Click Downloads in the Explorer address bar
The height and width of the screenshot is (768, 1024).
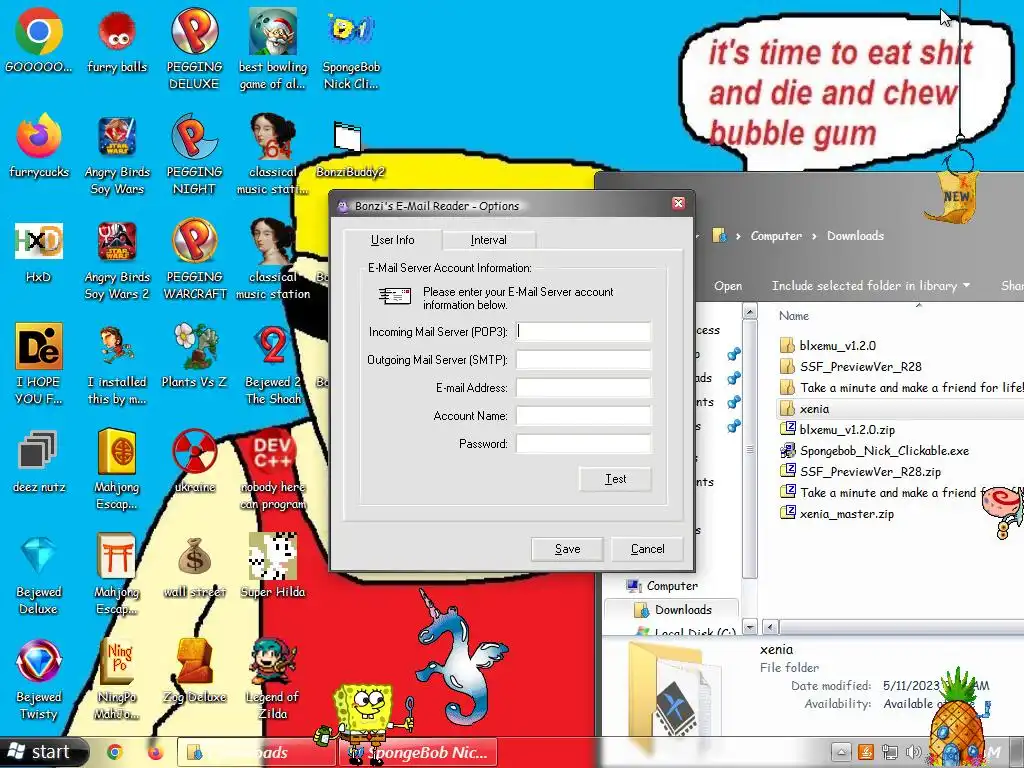(x=855, y=236)
